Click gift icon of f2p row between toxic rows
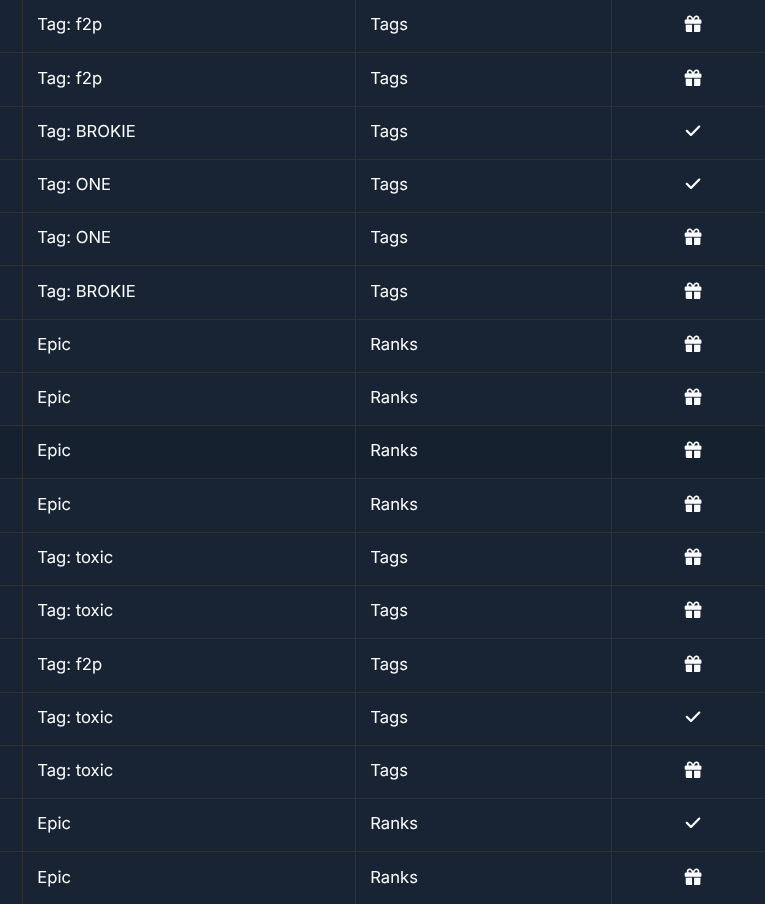Viewport: 765px width, 904px height. point(693,664)
